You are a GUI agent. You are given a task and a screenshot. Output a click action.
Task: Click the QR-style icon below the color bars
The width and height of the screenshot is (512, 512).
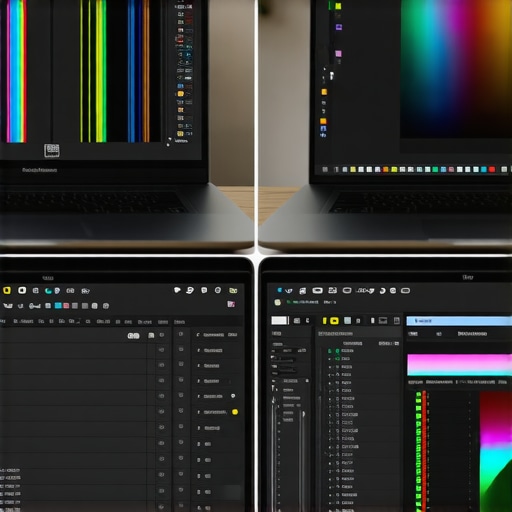click(52, 150)
